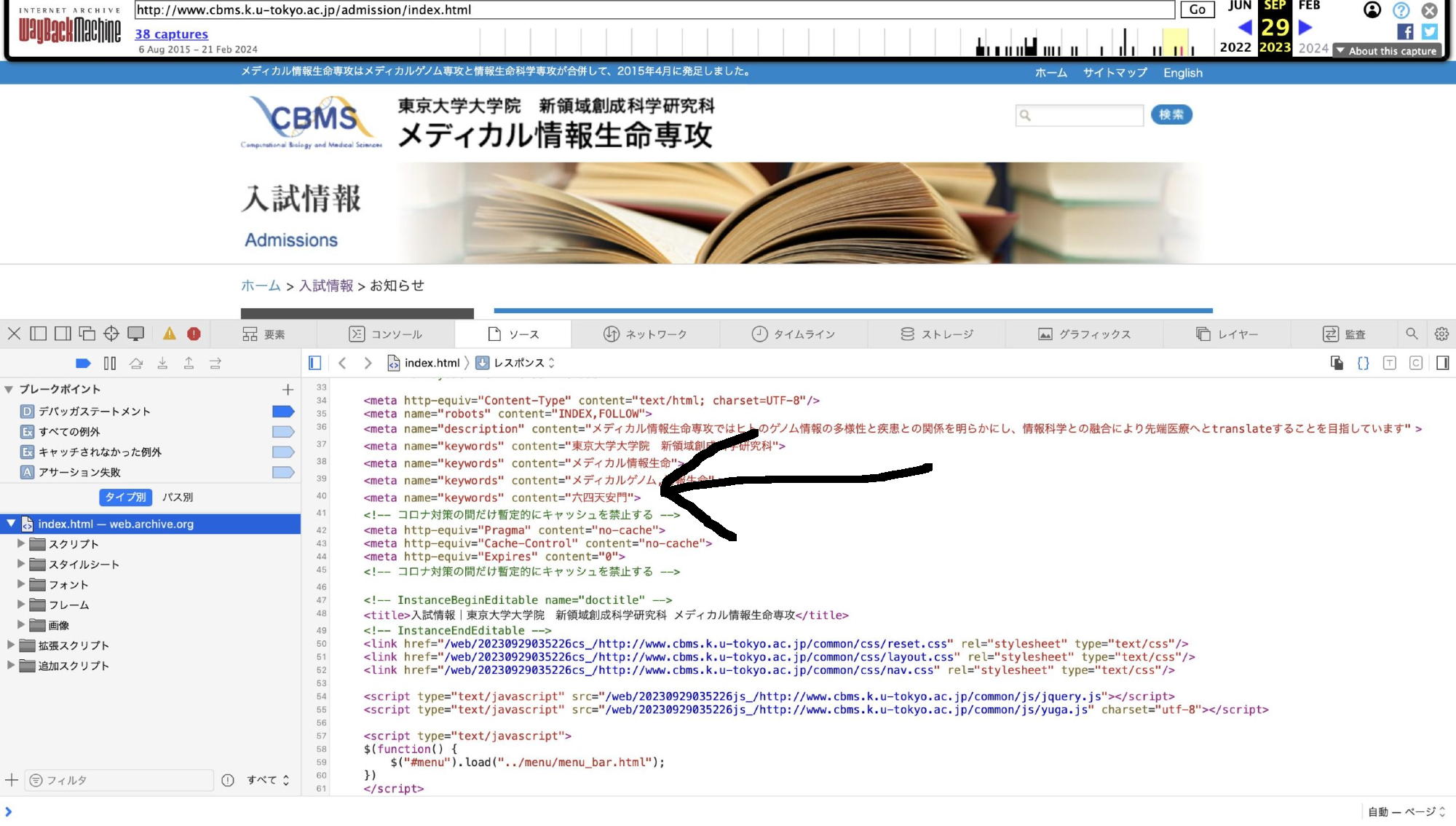Screen dimensions: 1456x826
Task: Toggle アサーション失敗 breakpoint
Action: pos(283,473)
